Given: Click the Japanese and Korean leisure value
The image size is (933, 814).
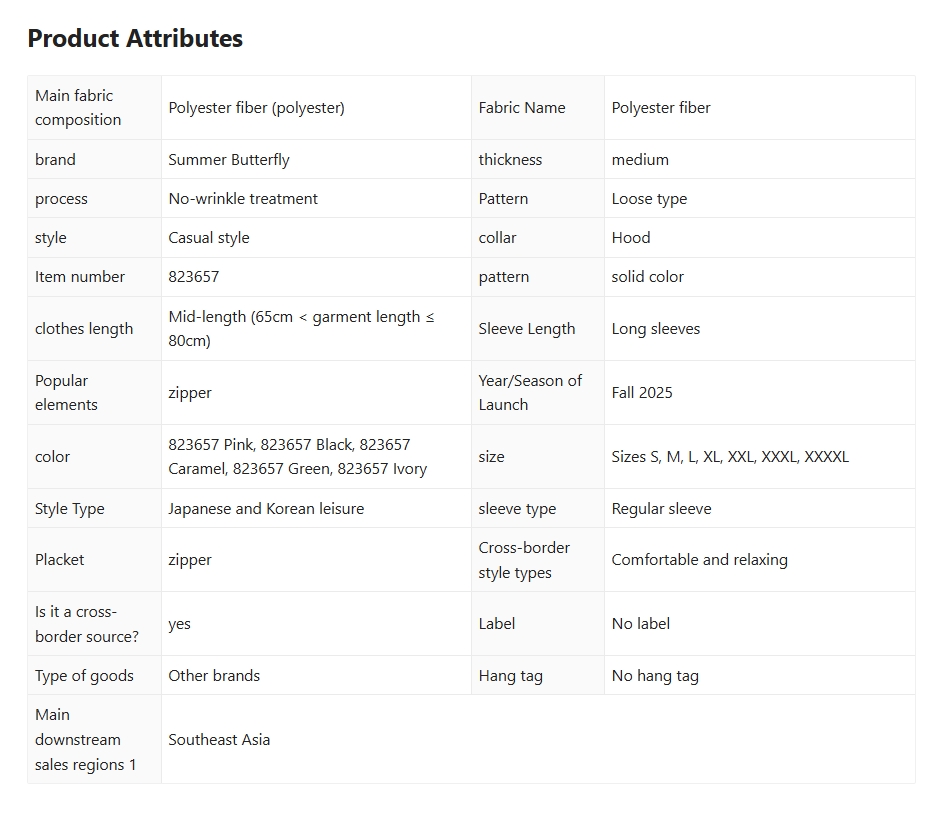Looking at the screenshot, I should point(266,509).
